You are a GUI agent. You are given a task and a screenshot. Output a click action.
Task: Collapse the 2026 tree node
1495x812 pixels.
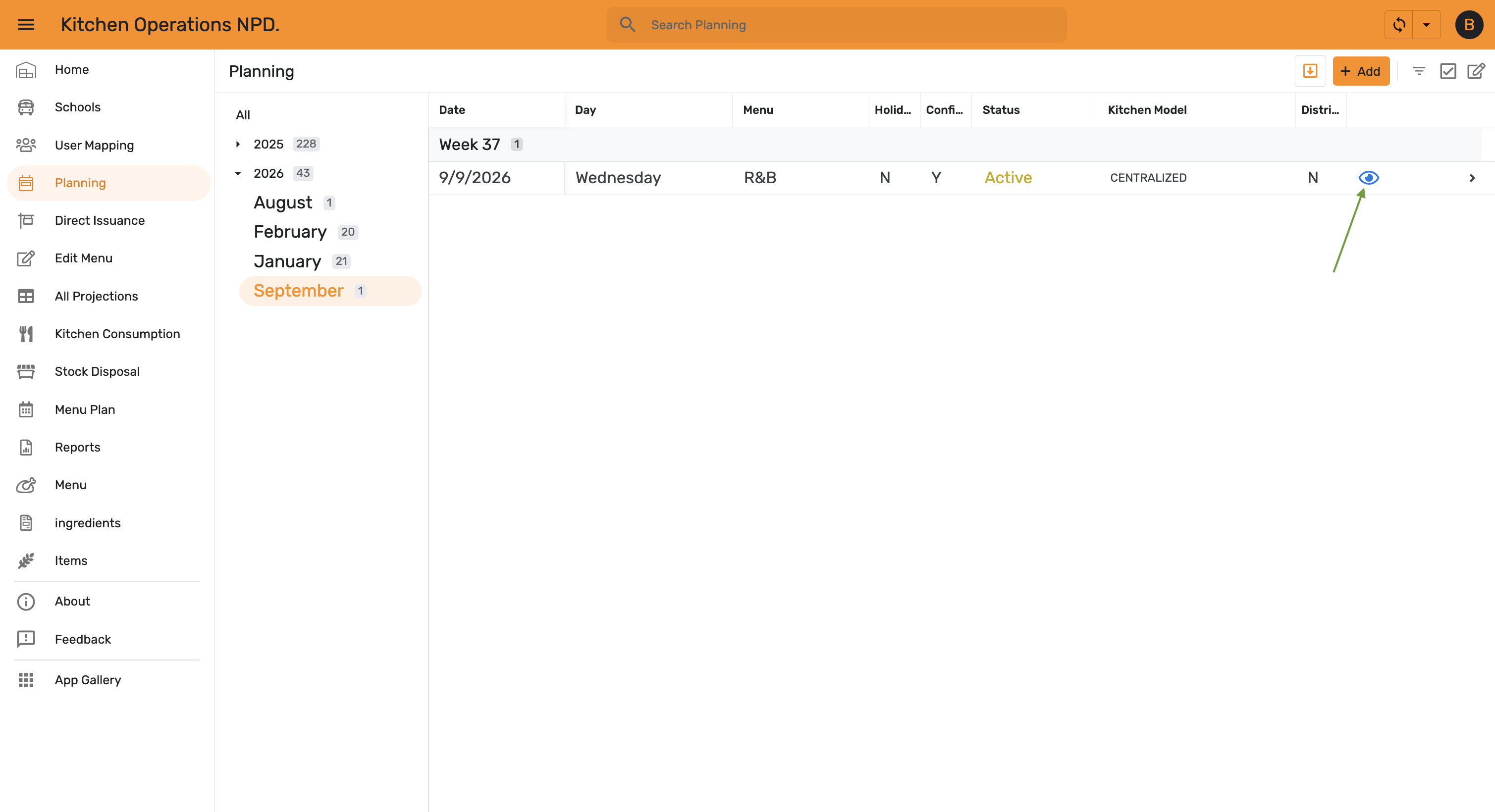click(238, 173)
